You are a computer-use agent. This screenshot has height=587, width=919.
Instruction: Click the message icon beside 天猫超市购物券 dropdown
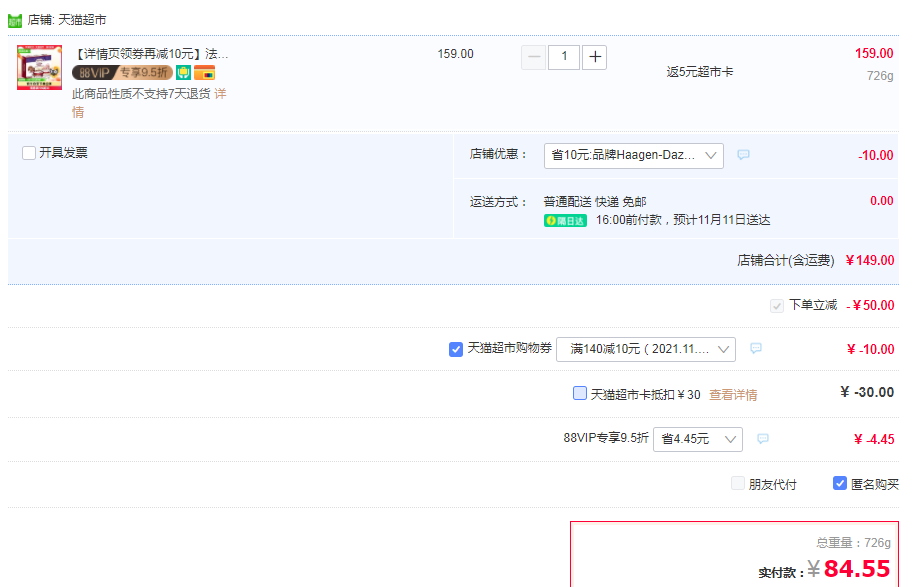[x=756, y=349]
